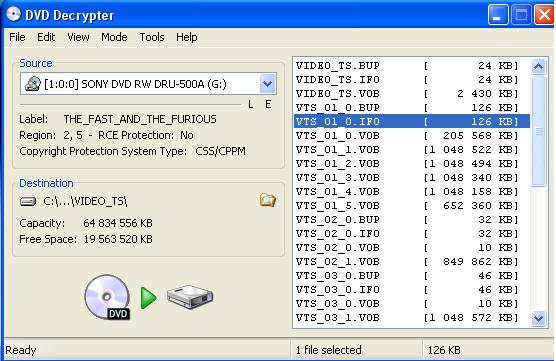
Task: Close the DVD Decrypter window
Action: tap(544, 15)
